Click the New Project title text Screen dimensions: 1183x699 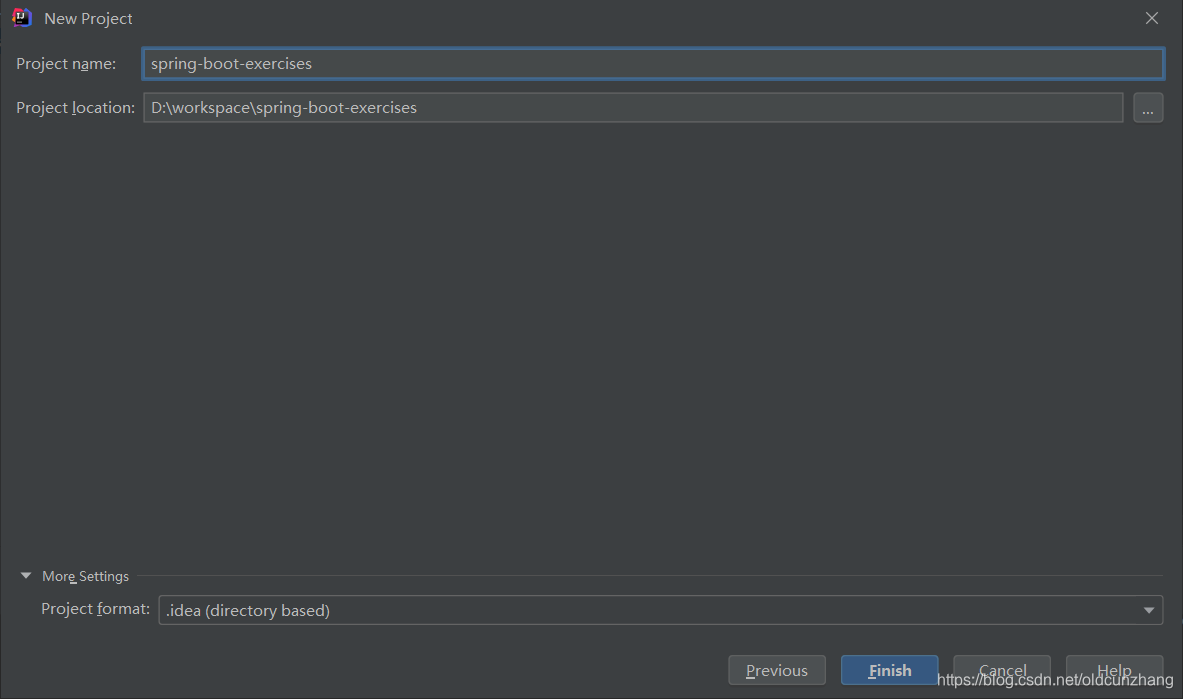tap(88, 19)
